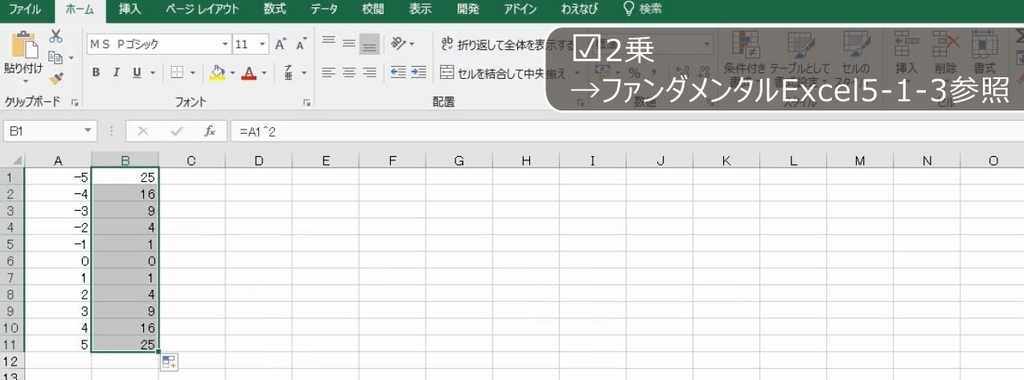Image resolution: width=1024 pixels, height=380 pixels.
Task: Click the 検索 tell-me search box
Action: coord(643,9)
